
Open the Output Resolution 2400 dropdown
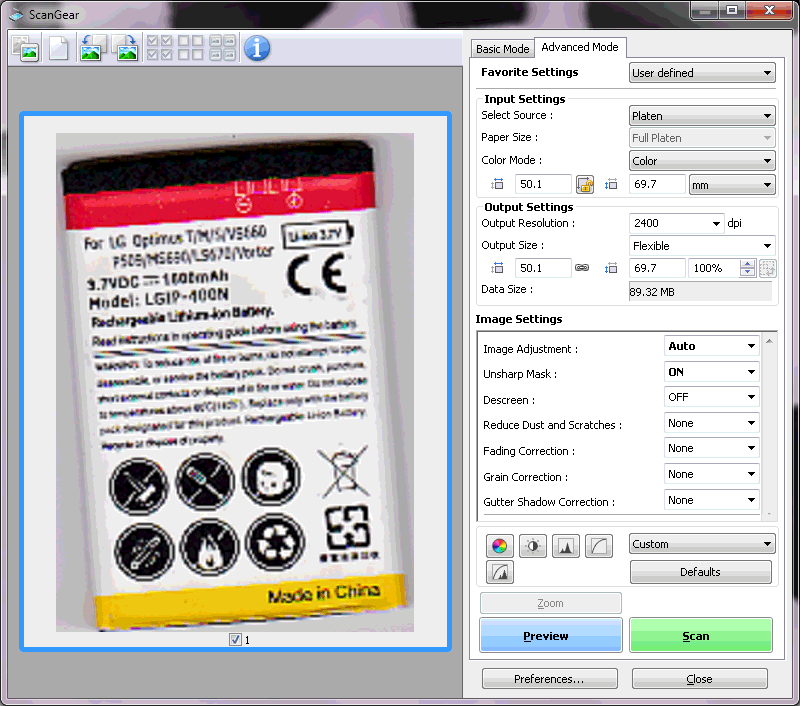677,223
